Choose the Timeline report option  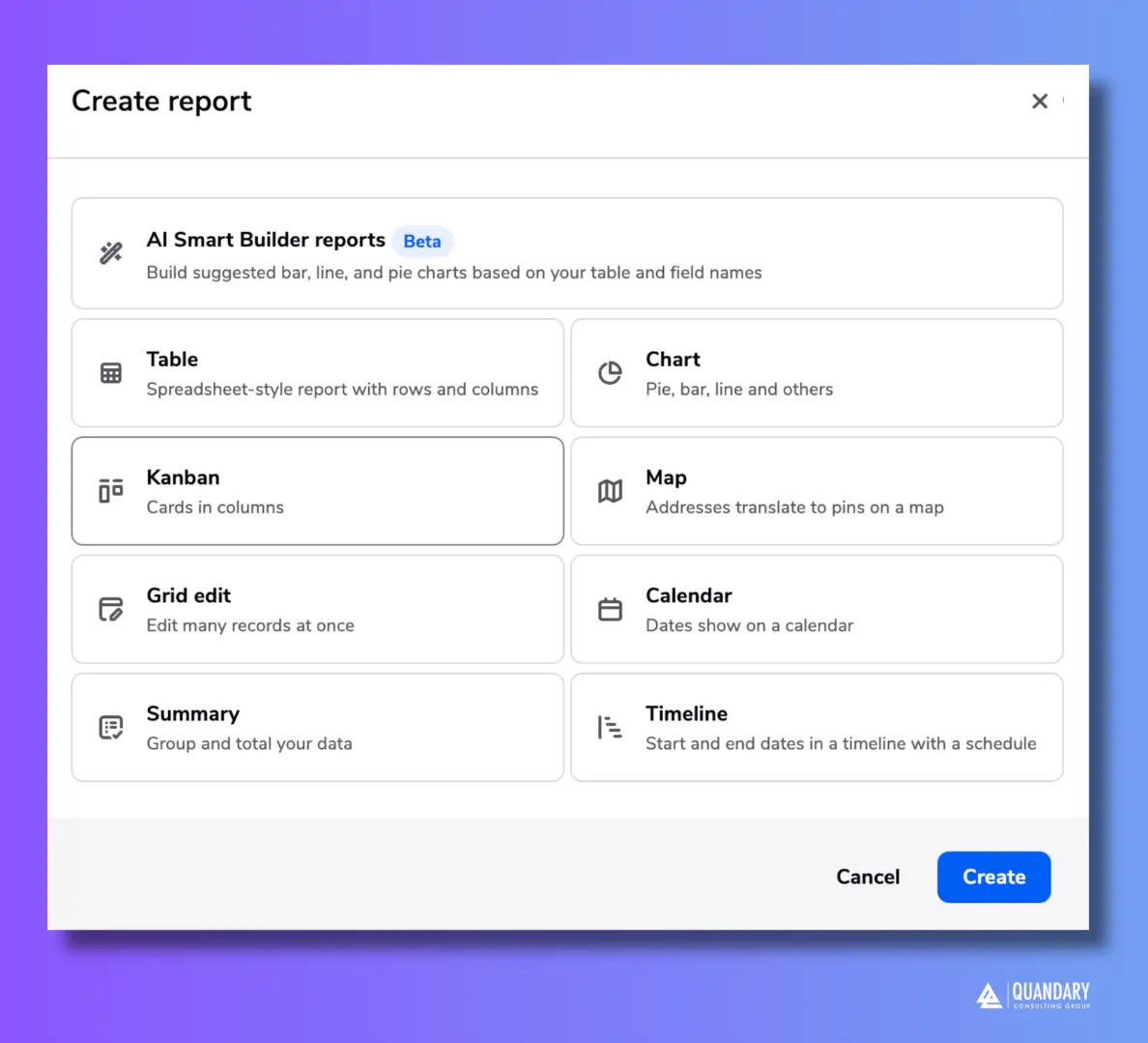click(x=817, y=727)
